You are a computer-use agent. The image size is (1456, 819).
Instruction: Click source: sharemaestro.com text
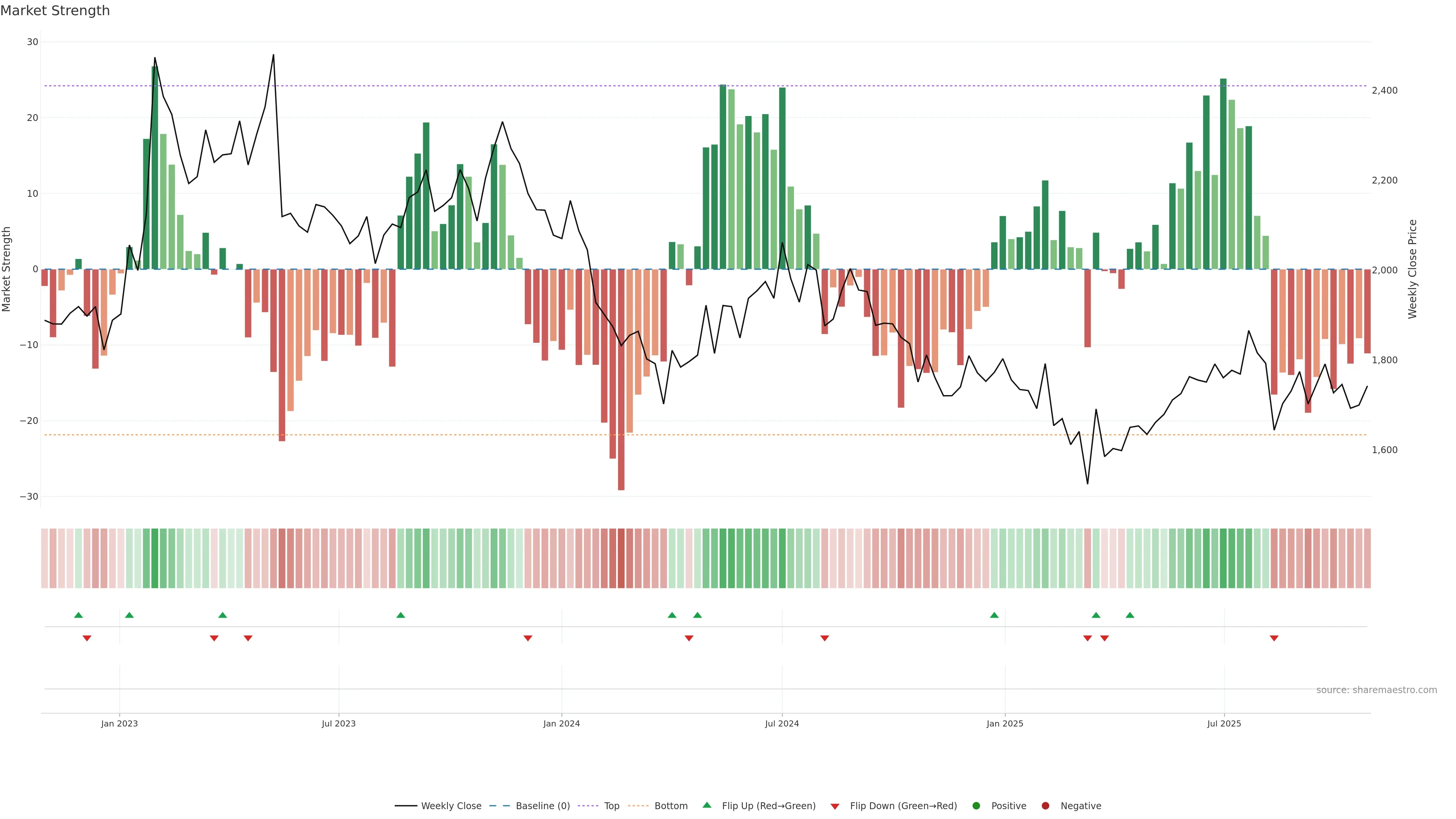(1376, 690)
